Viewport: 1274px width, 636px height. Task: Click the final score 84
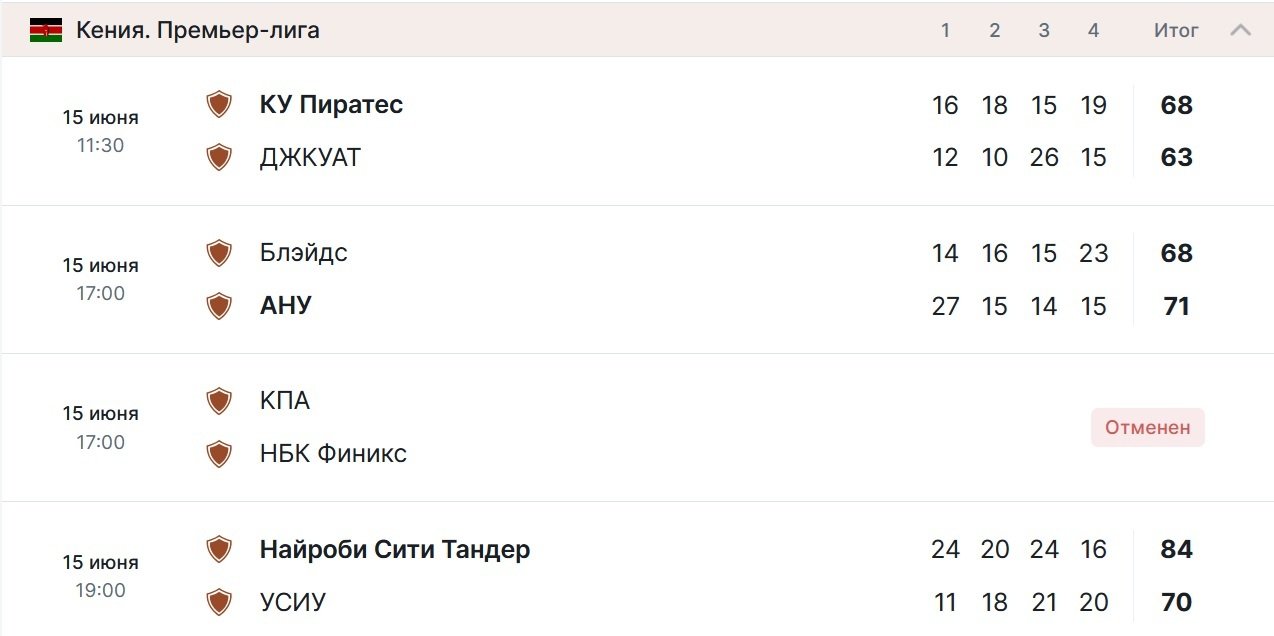(x=1176, y=549)
